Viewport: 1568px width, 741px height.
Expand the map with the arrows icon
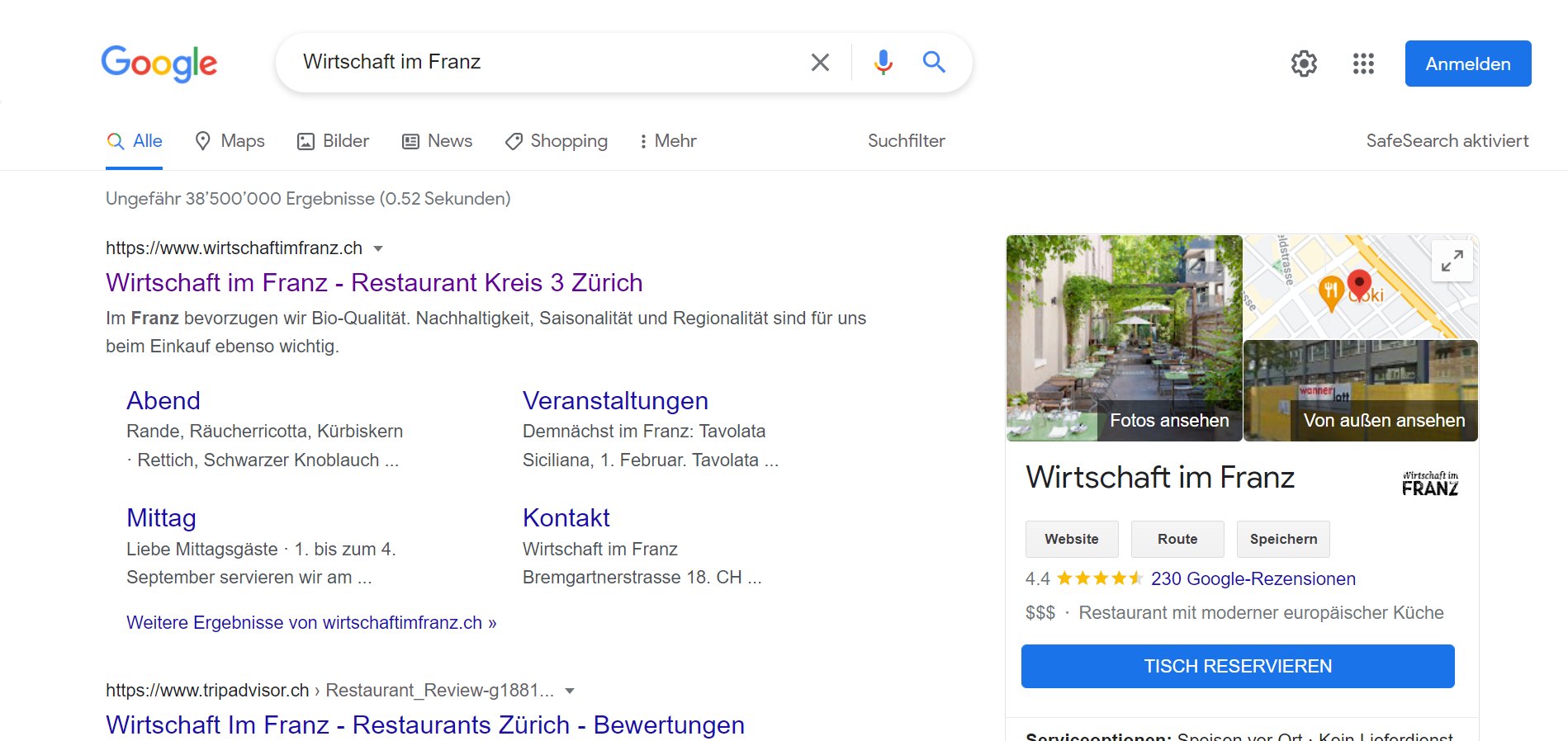pos(1452,261)
